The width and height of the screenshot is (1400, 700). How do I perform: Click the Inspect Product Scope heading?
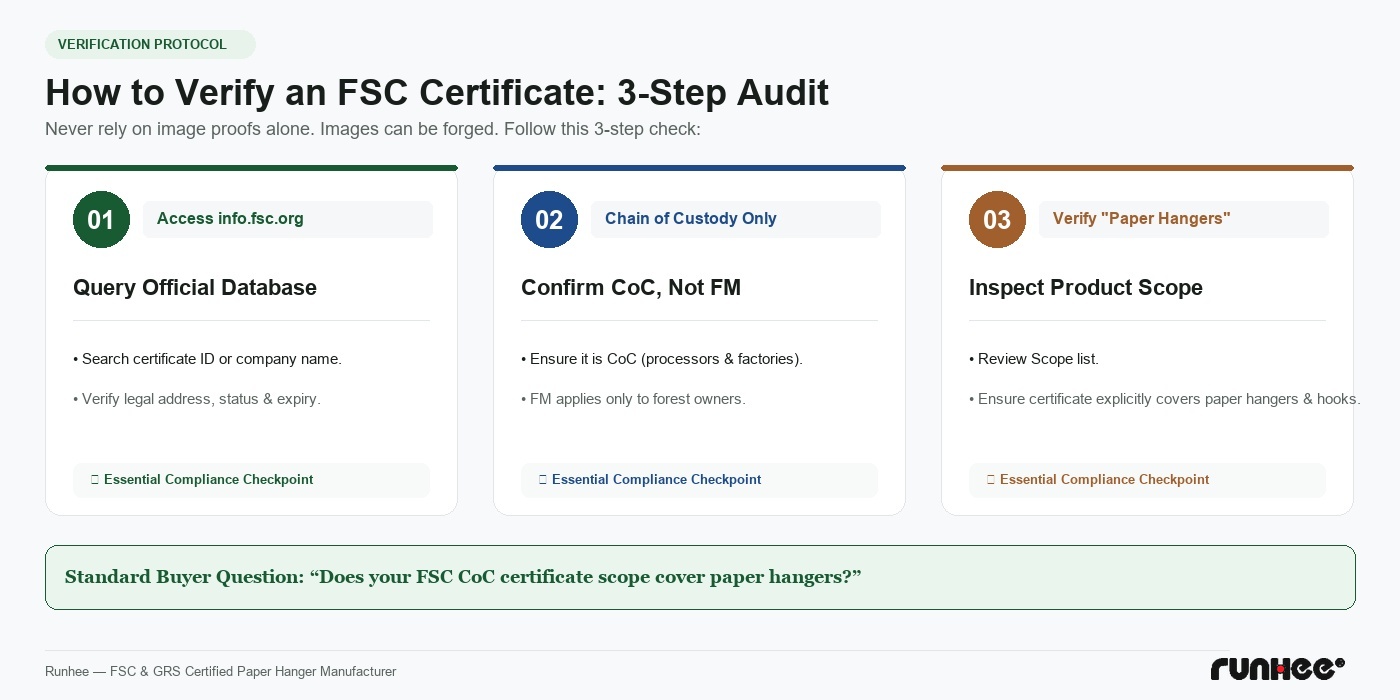(1086, 288)
